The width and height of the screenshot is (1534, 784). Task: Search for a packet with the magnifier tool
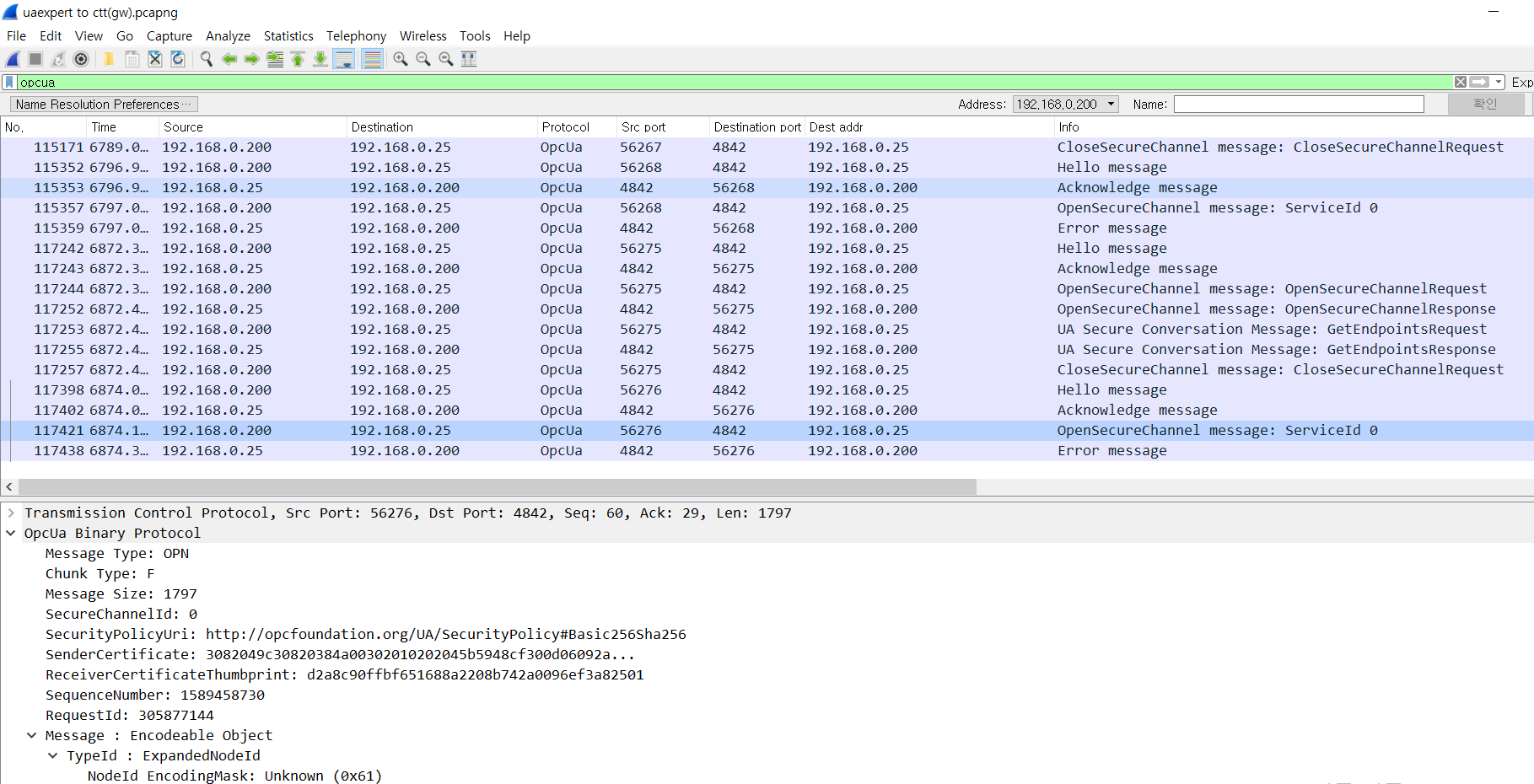[206, 59]
